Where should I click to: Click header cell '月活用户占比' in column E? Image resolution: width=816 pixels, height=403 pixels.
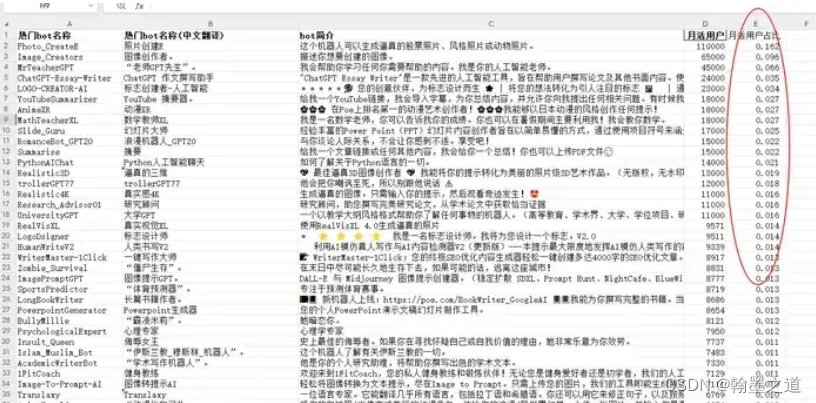point(756,35)
